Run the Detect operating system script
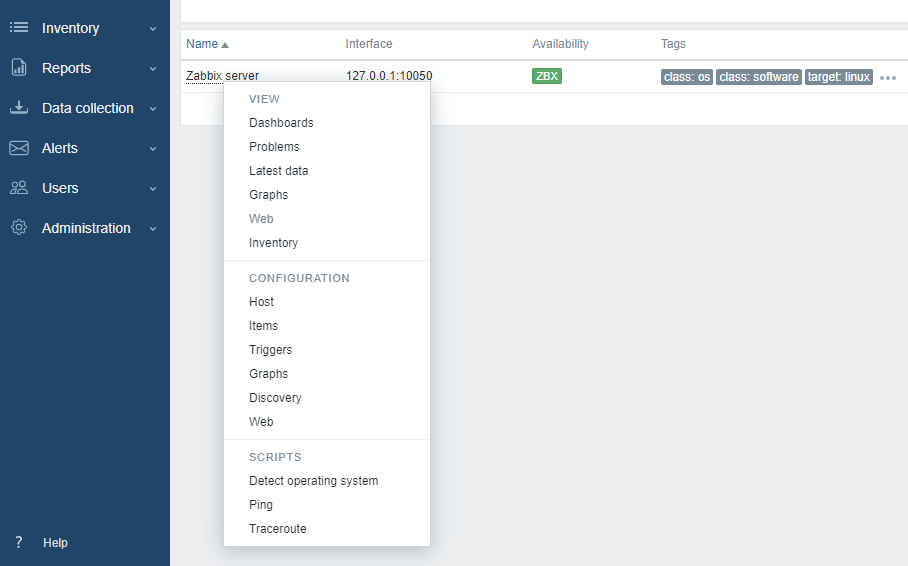The image size is (908, 566). pos(313,481)
